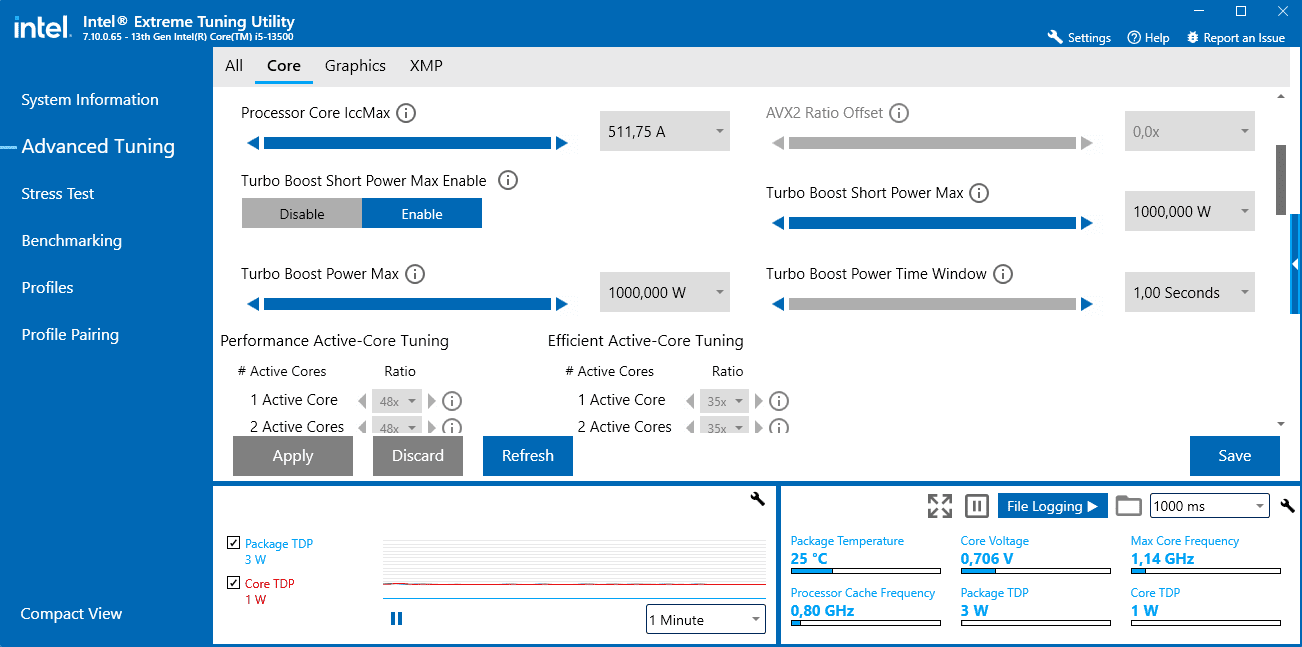Decrease Turbo Boost Power Max left arrow

(x=252, y=304)
